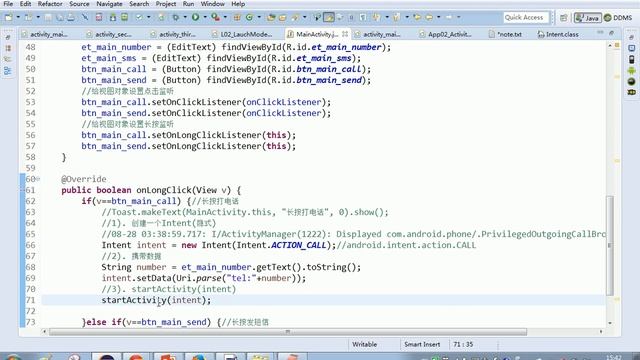Click the 71 : 35 cursor position
The height and width of the screenshot is (360, 640).
tap(463, 344)
